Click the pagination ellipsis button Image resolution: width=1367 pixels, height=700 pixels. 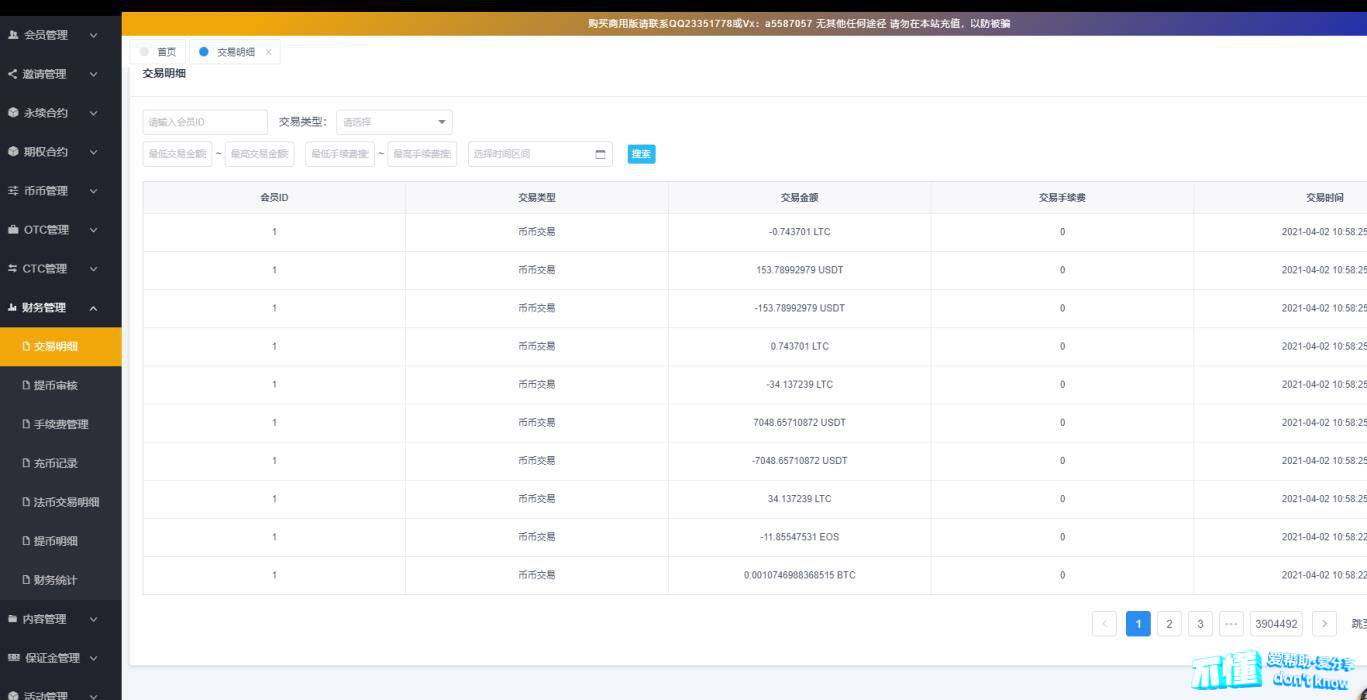pyautogui.click(x=1231, y=624)
